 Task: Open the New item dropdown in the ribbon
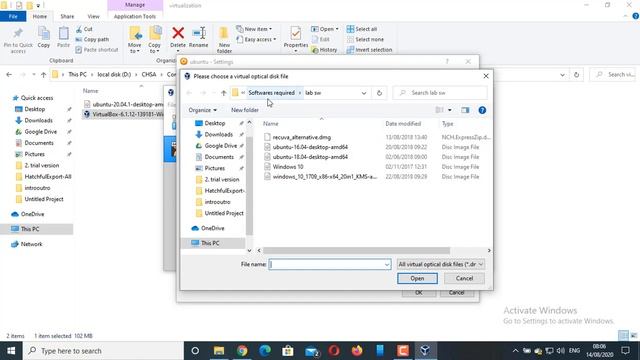(254, 29)
